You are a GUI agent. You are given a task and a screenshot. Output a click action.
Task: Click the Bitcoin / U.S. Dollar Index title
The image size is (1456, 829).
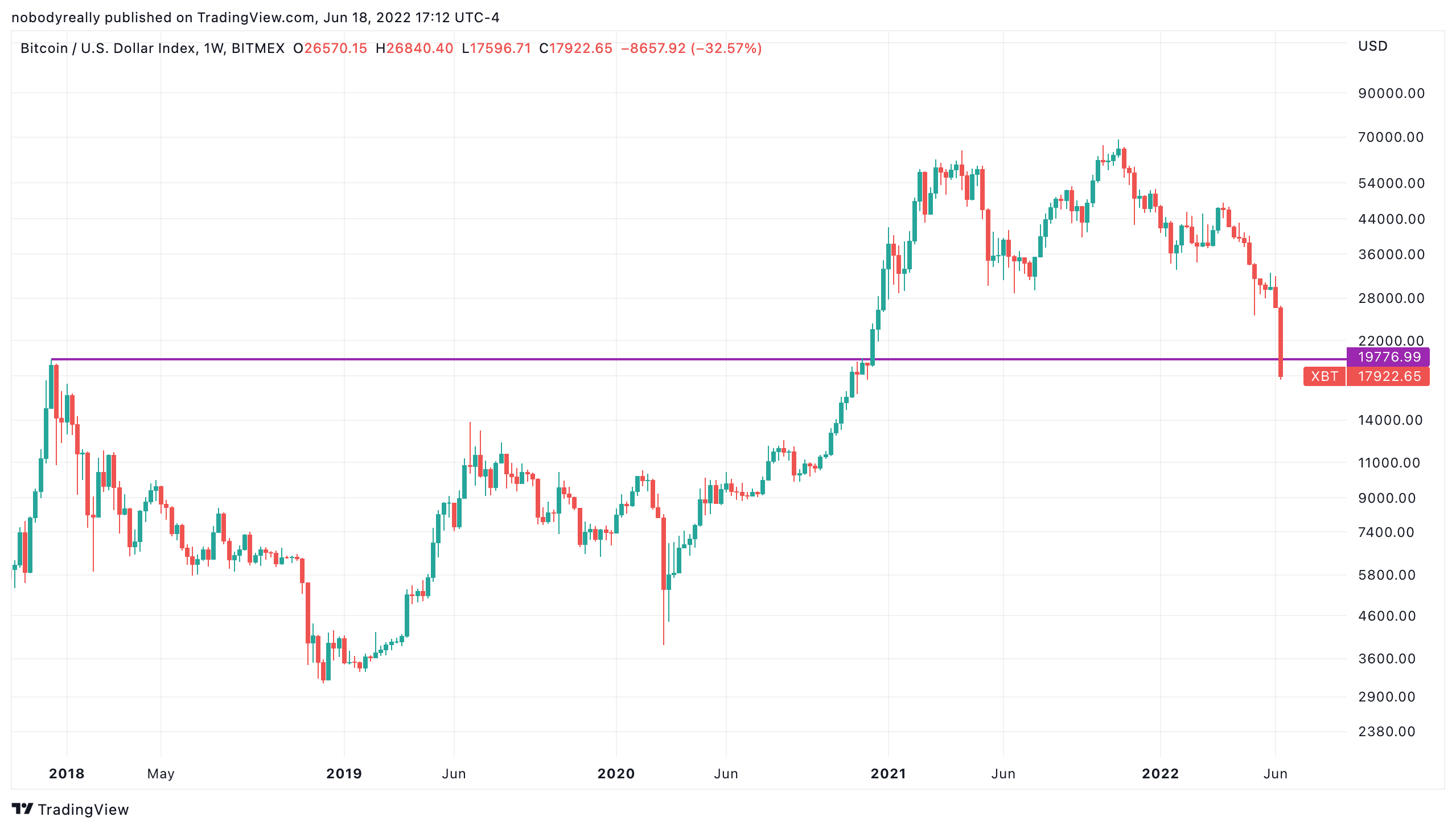pos(108,48)
